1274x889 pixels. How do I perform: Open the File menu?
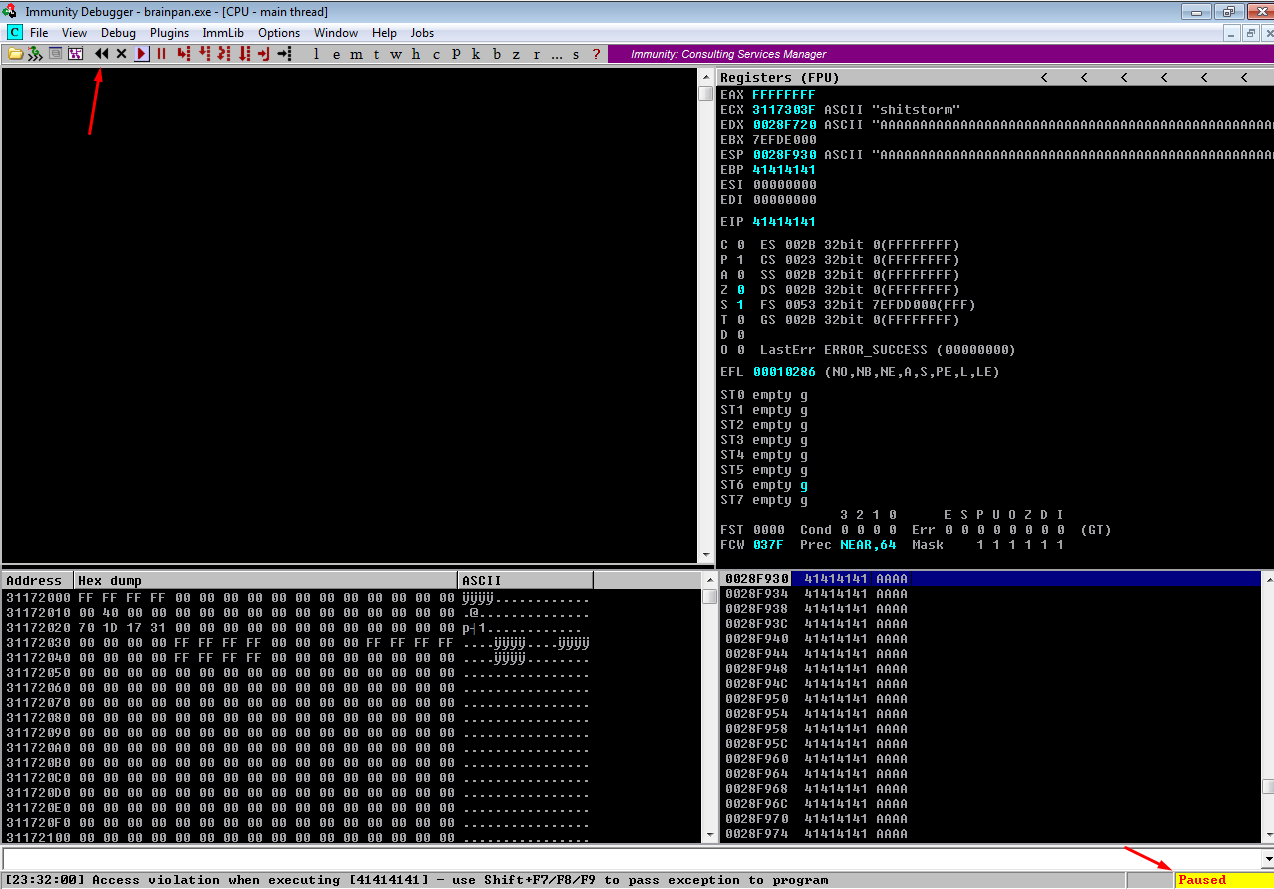point(39,33)
